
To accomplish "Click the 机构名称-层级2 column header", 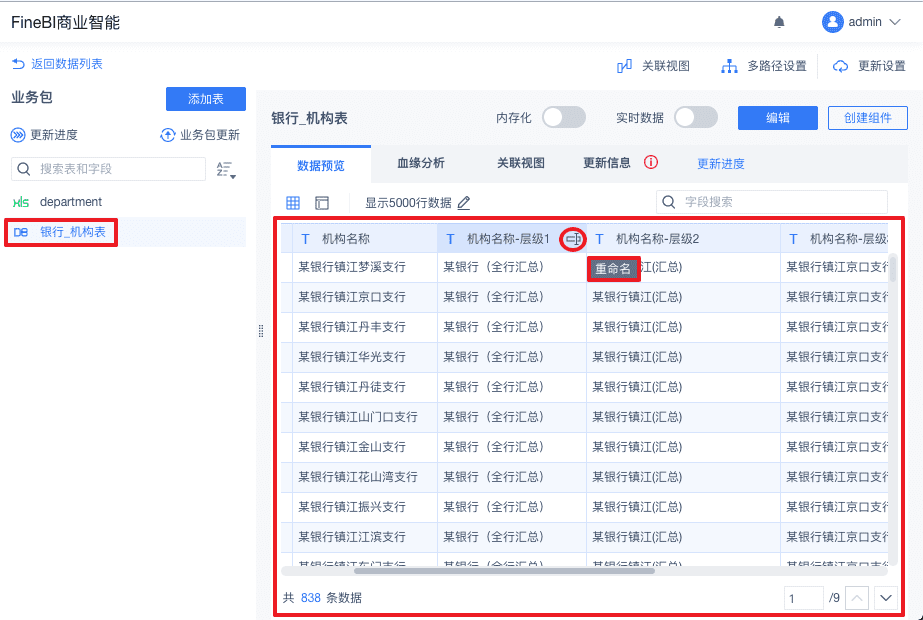I will (683, 238).
